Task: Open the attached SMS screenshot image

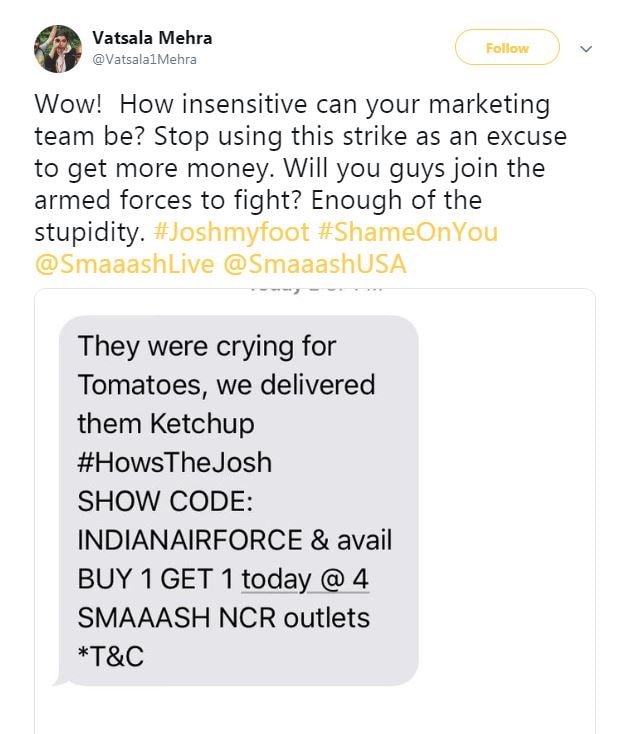Action: (315, 511)
